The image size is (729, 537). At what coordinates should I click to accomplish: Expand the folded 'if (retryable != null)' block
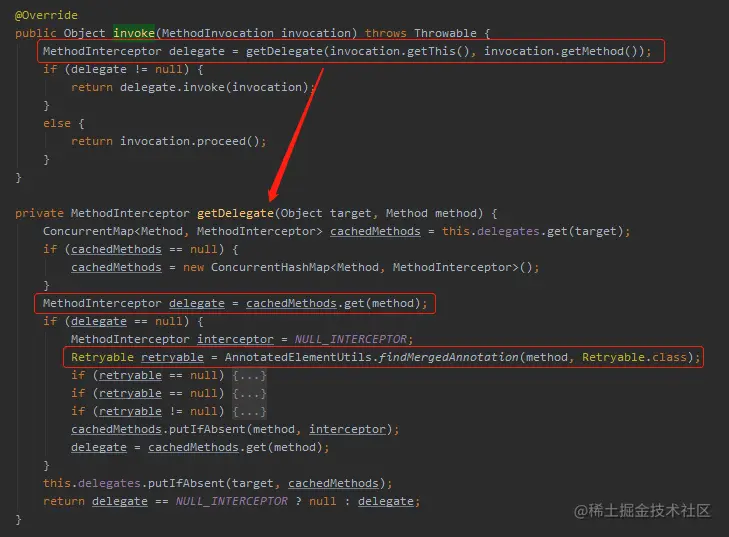(249, 411)
